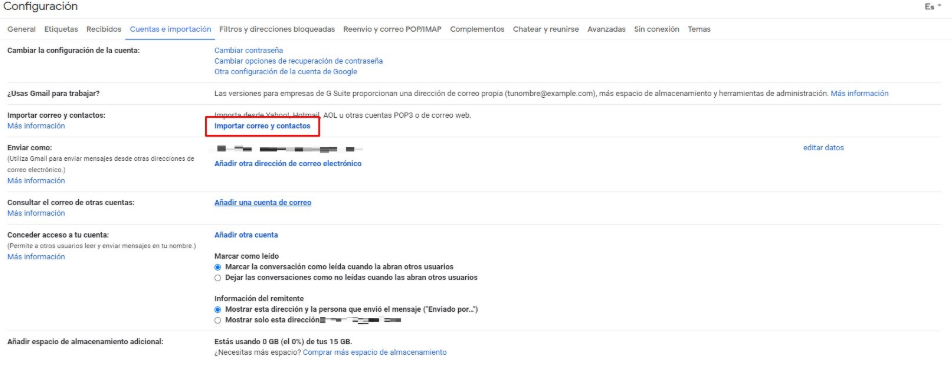Click the Importar correo y contactos link
The height and width of the screenshot is (372, 952).
(262, 126)
